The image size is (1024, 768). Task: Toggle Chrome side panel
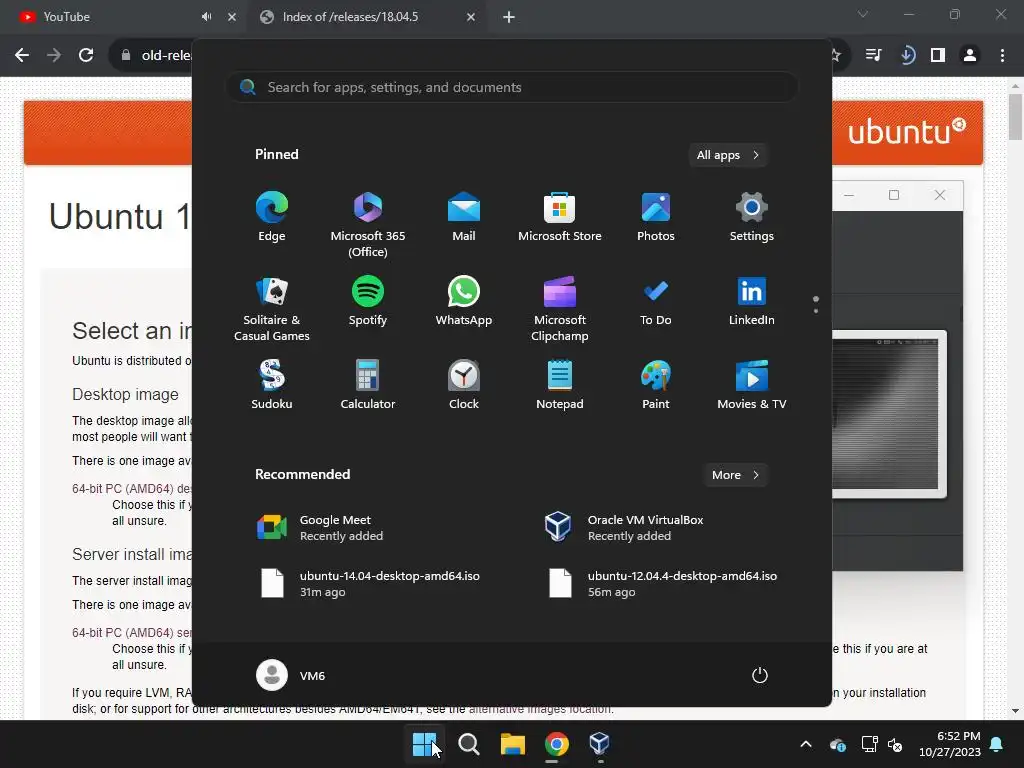point(938,55)
